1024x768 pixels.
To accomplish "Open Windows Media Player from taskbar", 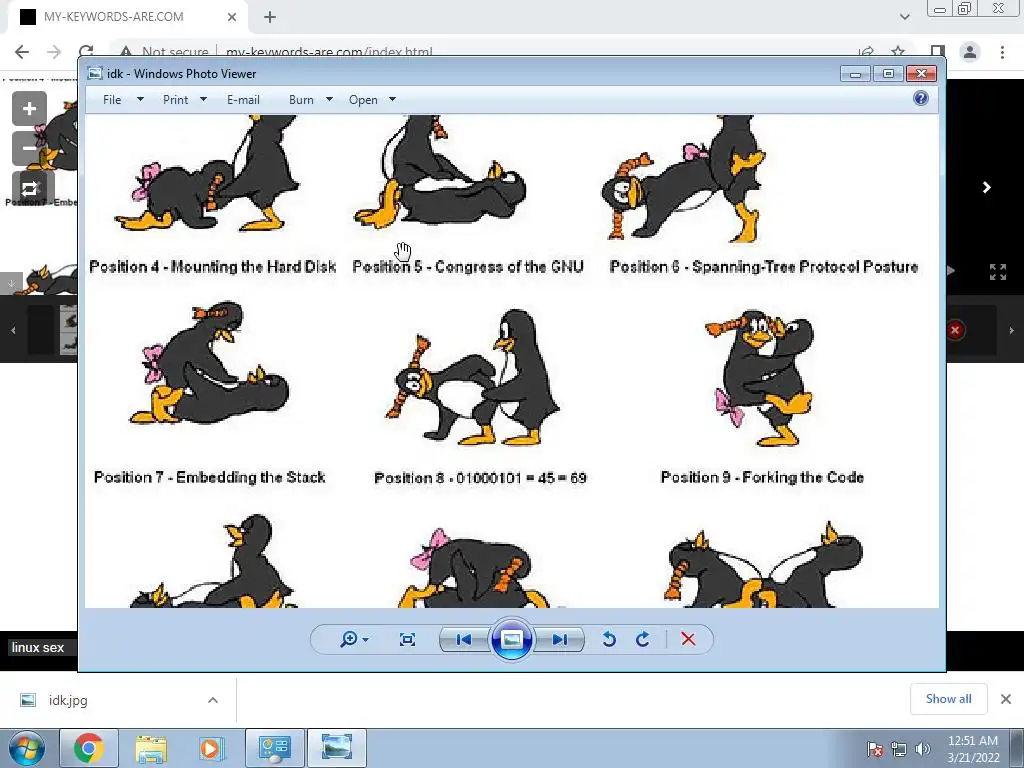I will (210, 748).
